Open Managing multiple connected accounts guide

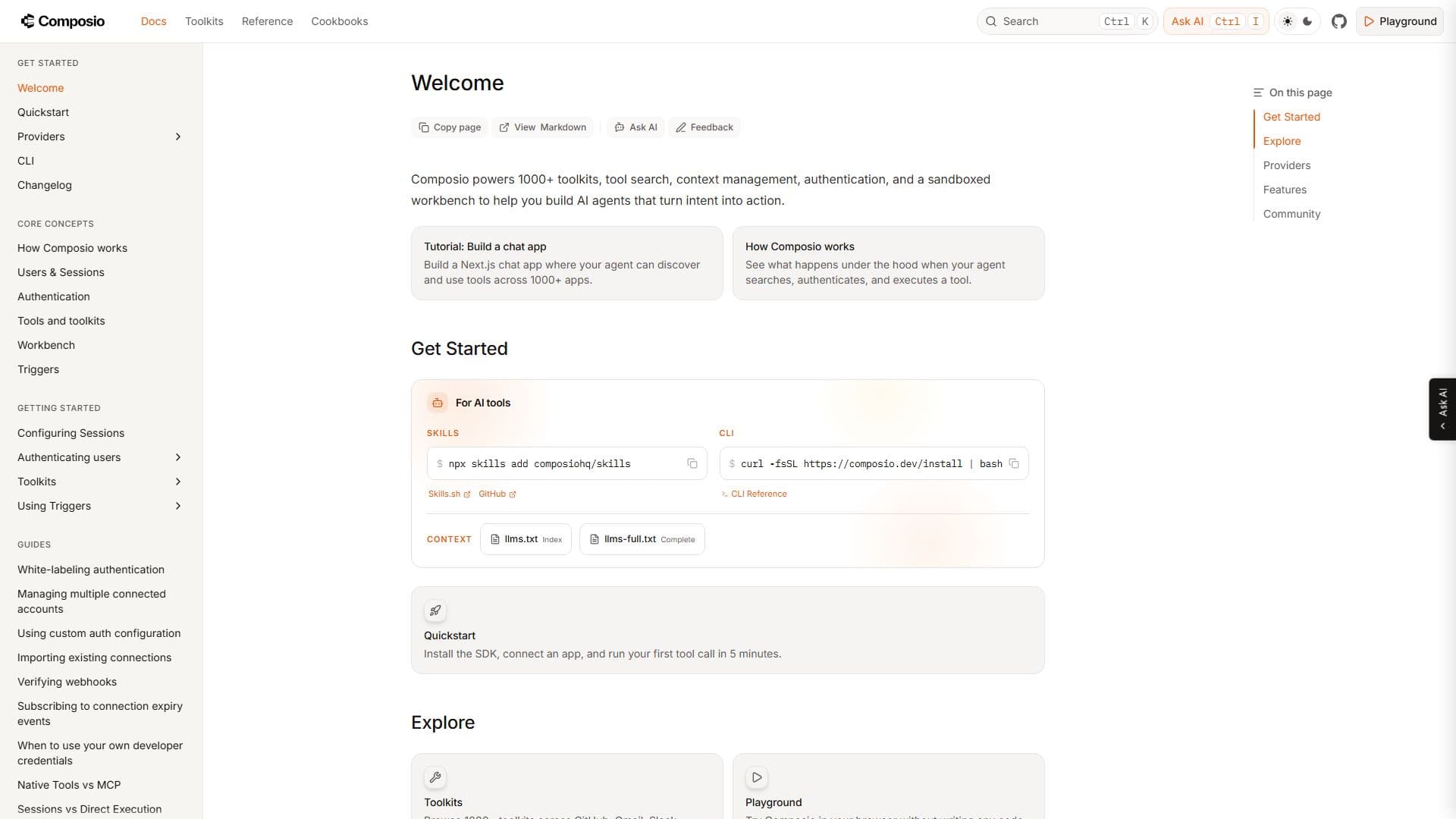coord(92,601)
